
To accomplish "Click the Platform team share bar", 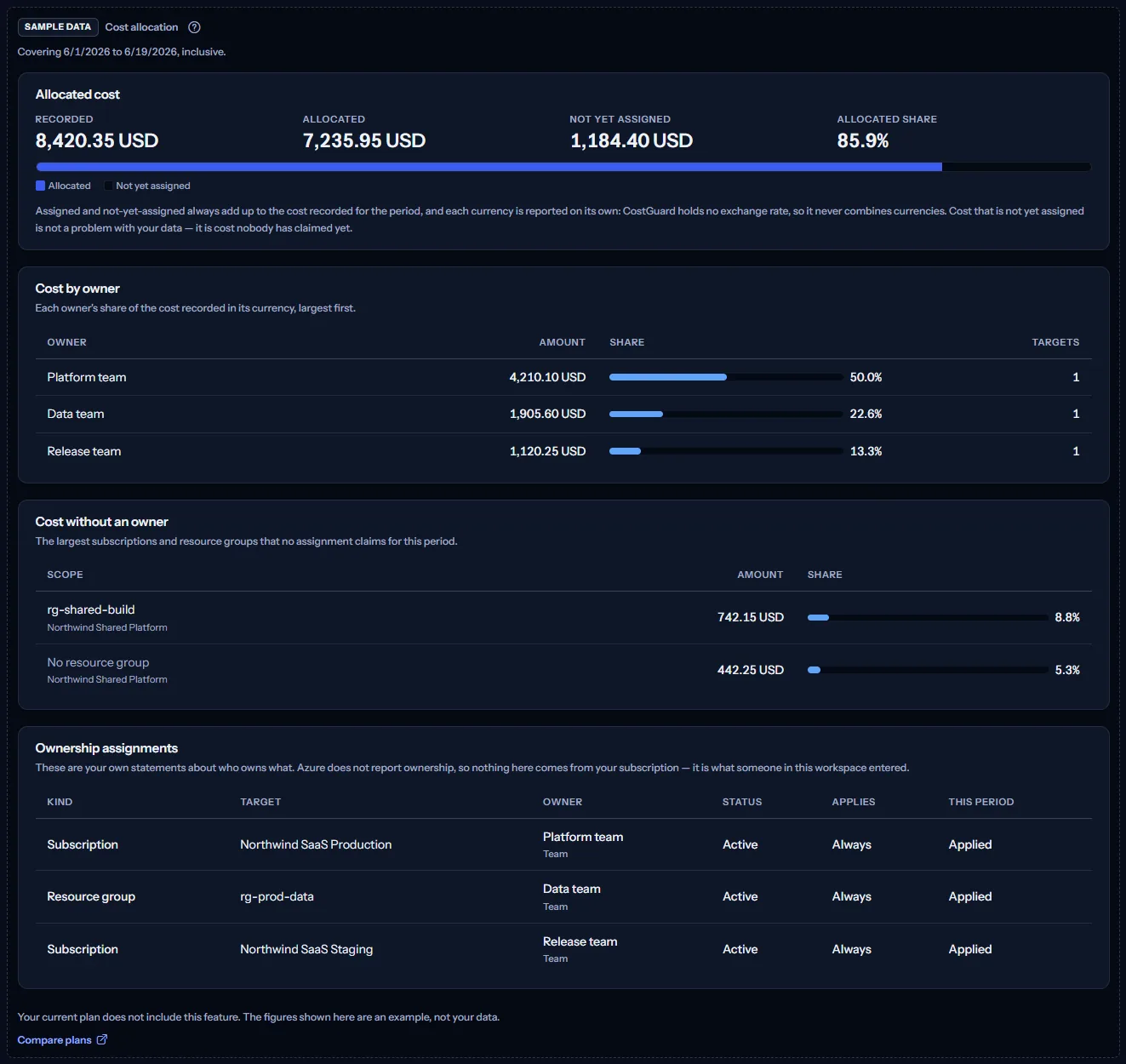I will [726, 377].
